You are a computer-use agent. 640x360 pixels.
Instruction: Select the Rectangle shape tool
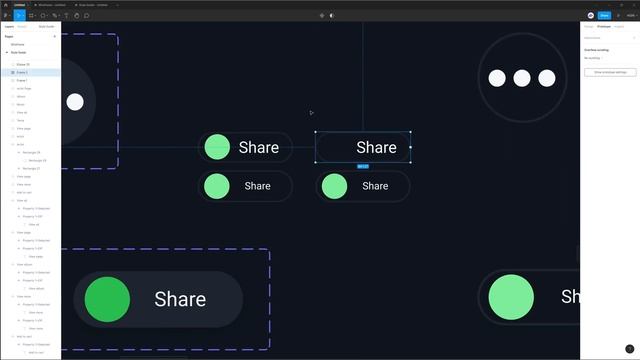pyautogui.click(x=42, y=16)
